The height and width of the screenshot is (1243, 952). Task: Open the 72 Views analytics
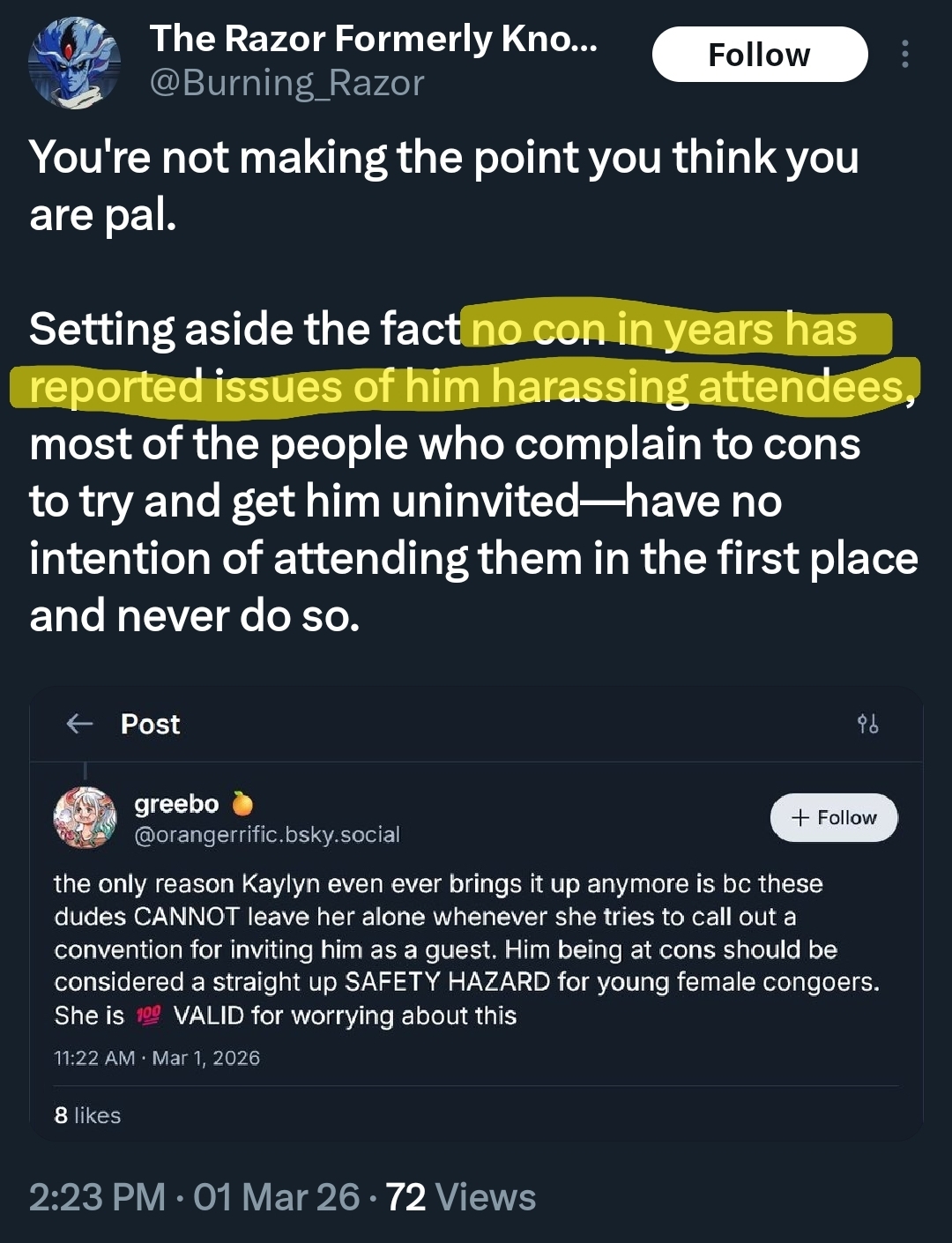(x=460, y=1197)
